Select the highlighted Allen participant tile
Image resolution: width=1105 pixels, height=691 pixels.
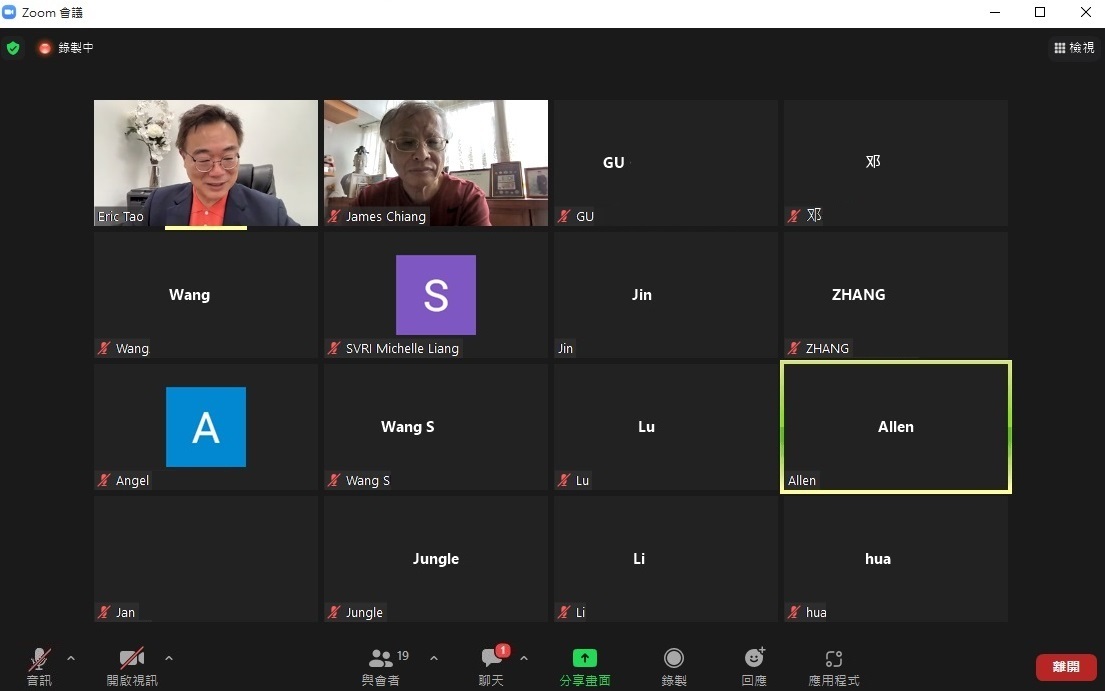(x=896, y=427)
